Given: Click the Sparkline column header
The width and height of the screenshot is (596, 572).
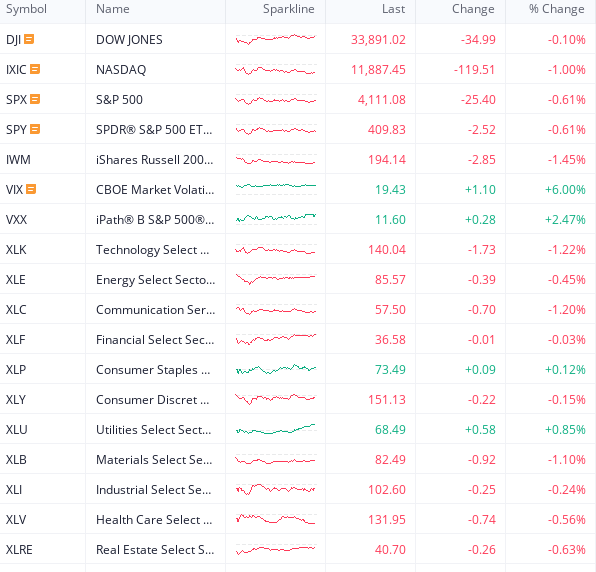Looking at the screenshot, I should 288,9.
